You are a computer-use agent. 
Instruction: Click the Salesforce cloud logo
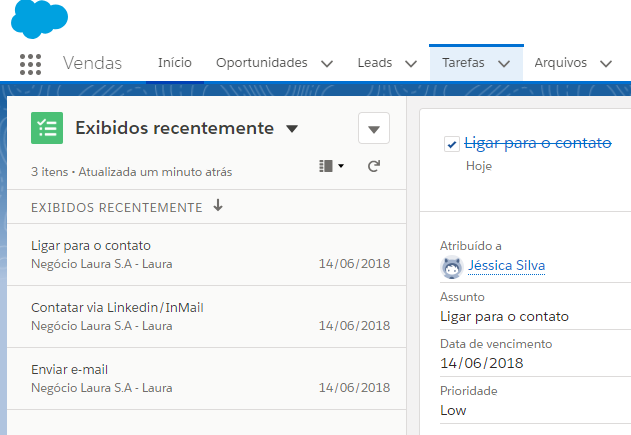click(41, 19)
